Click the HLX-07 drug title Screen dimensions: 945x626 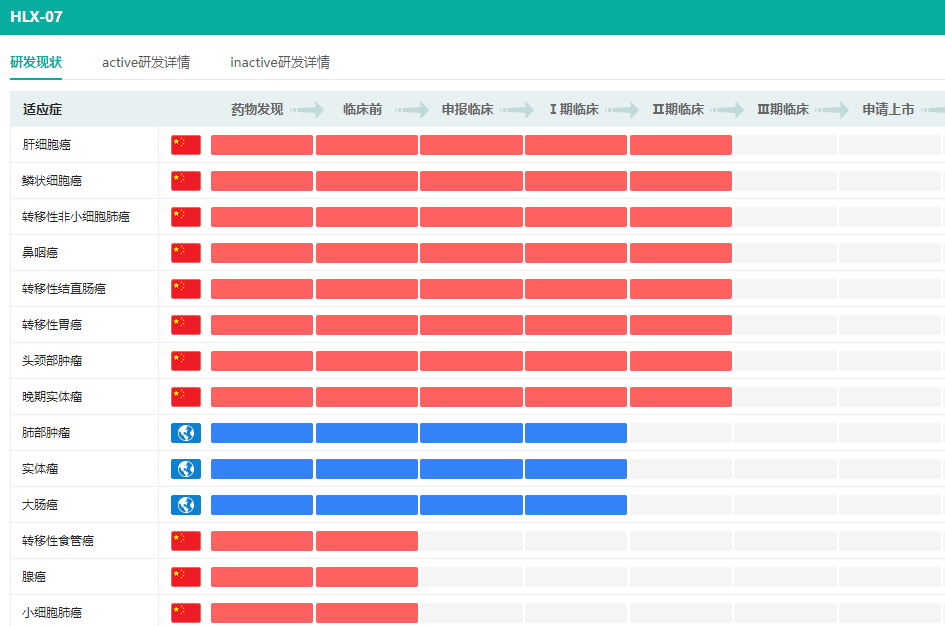coord(36,17)
